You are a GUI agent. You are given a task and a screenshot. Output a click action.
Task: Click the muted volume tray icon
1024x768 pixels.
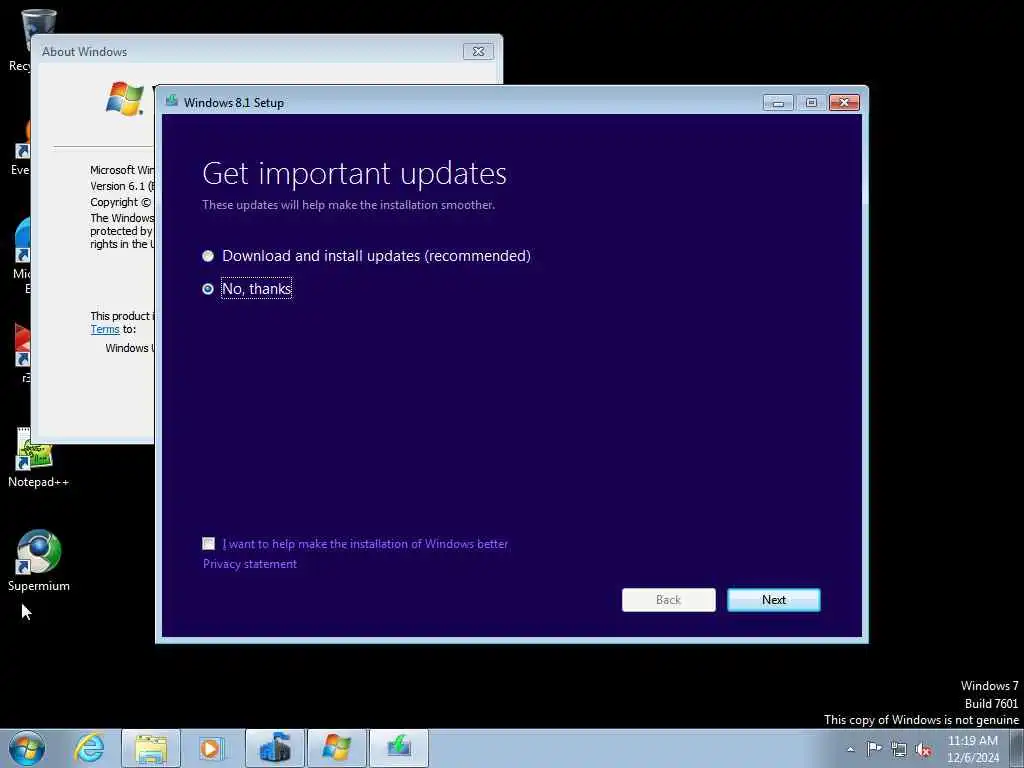(923, 749)
